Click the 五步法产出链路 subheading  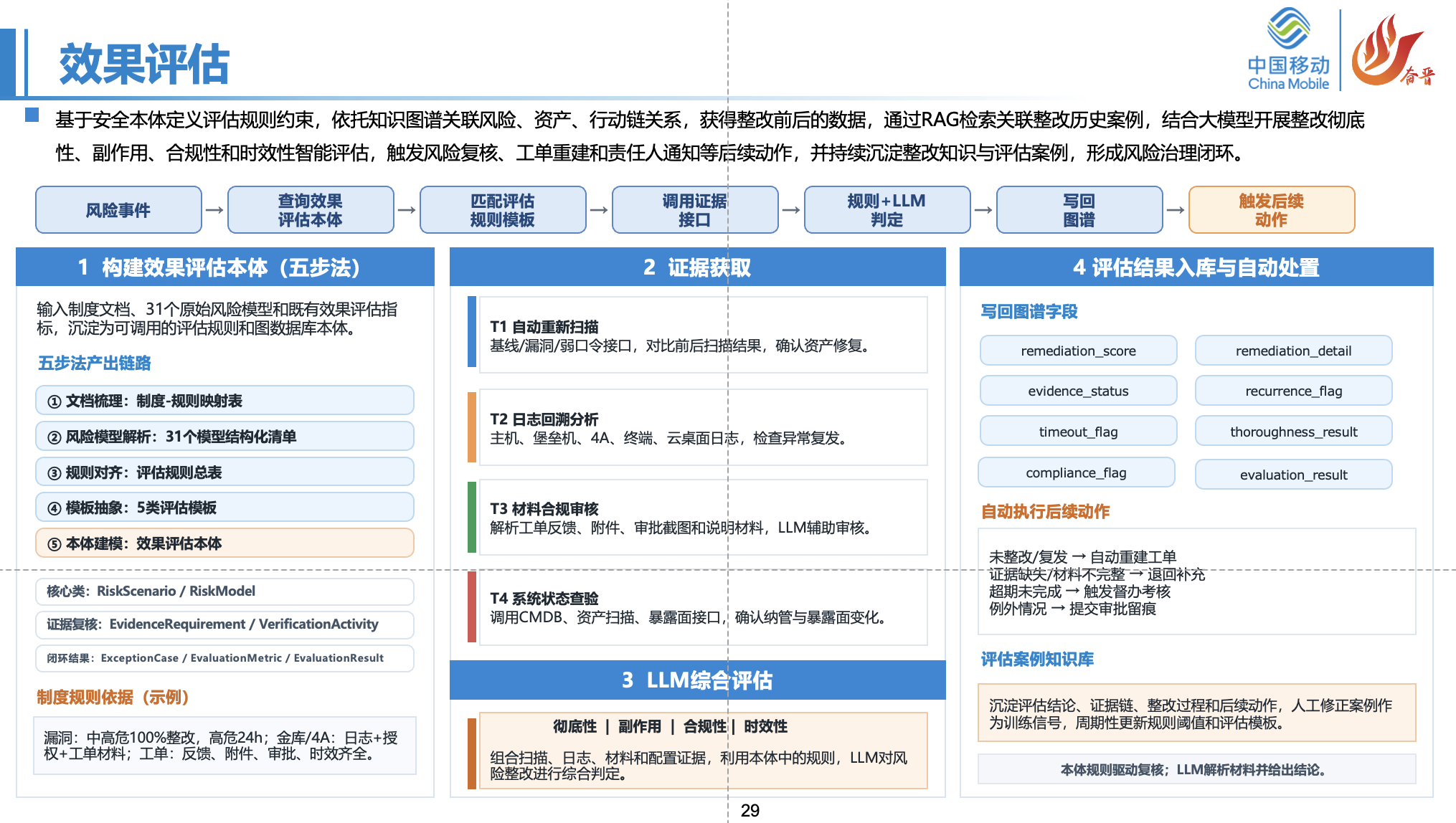pos(95,363)
